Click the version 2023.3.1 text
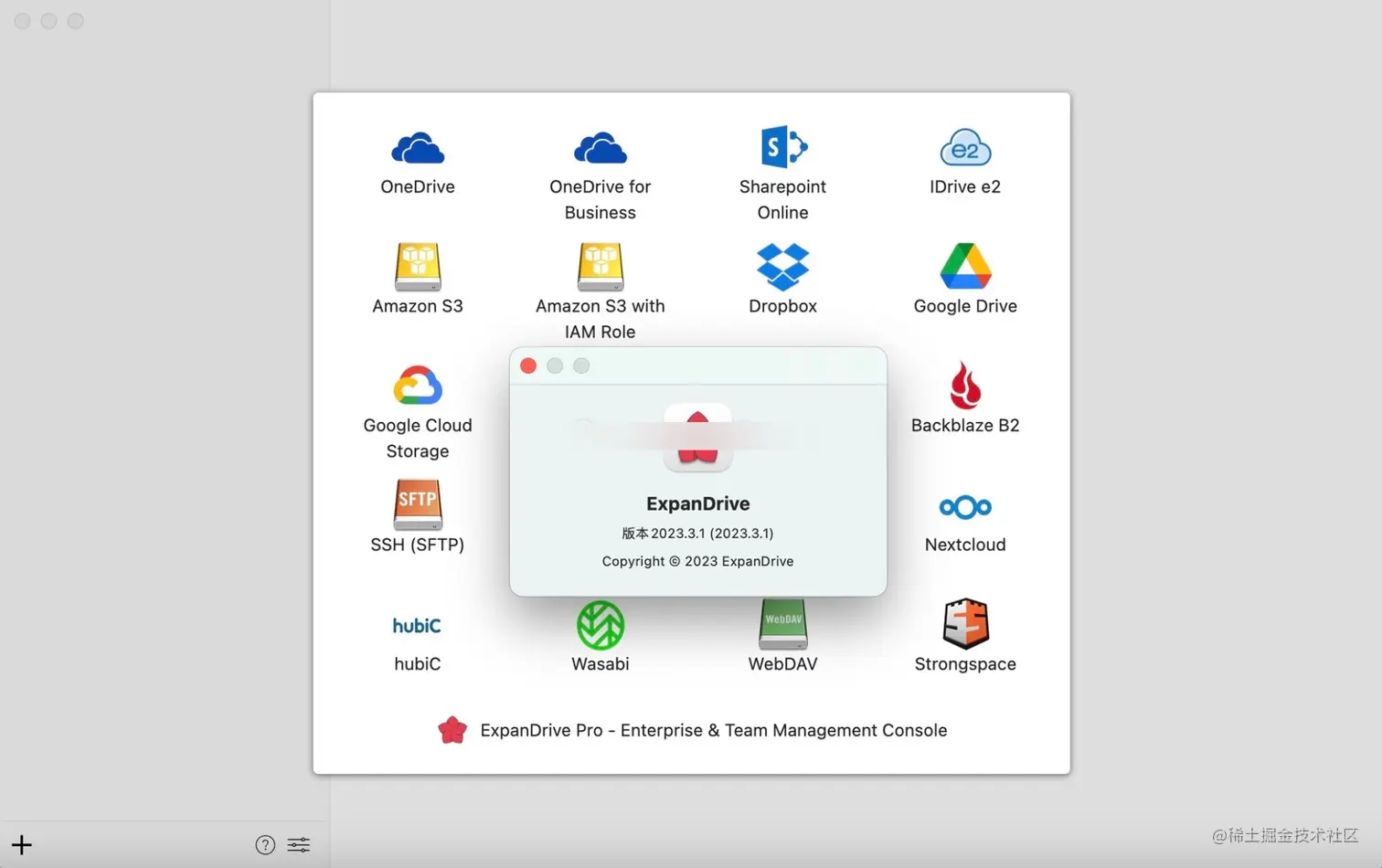This screenshot has height=868, width=1382. [697, 533]
